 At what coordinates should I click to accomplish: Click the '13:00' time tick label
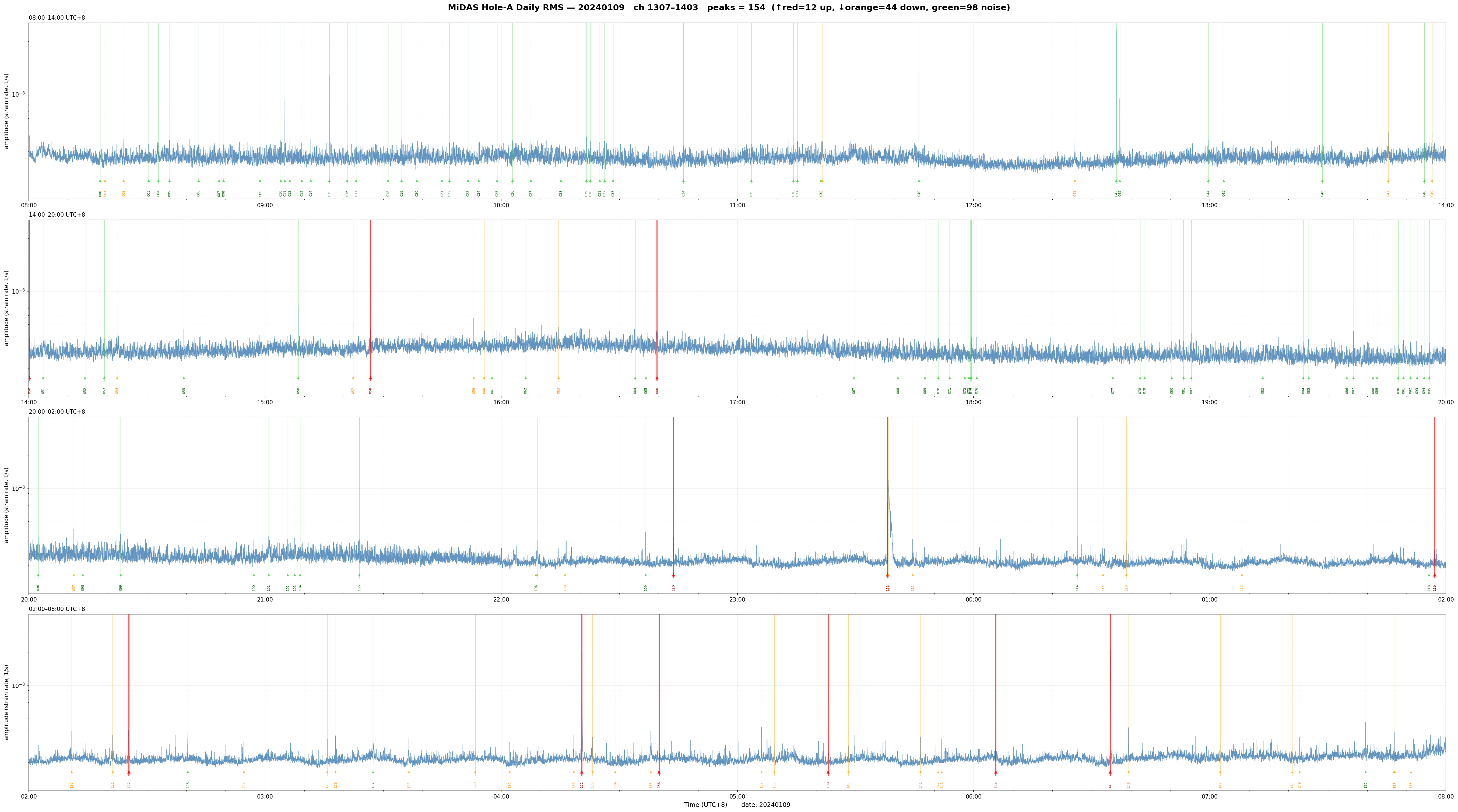(x=1210, y=205)
